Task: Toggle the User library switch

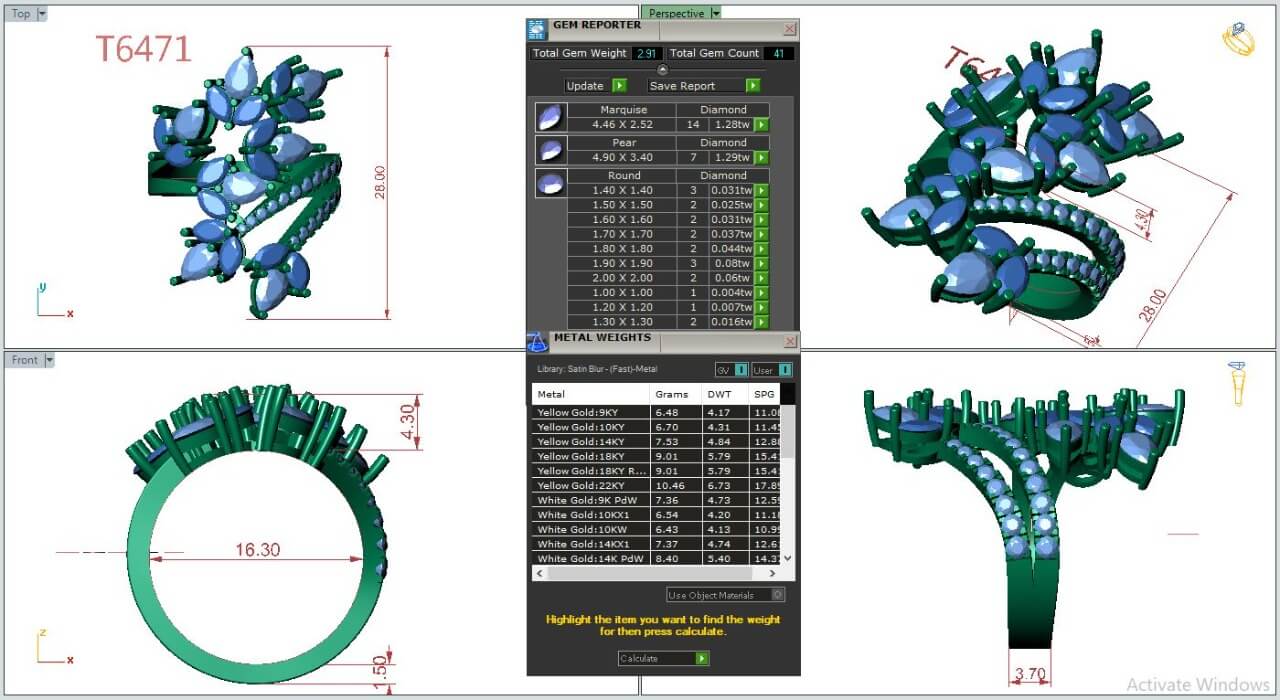Action: coord(771,370)
